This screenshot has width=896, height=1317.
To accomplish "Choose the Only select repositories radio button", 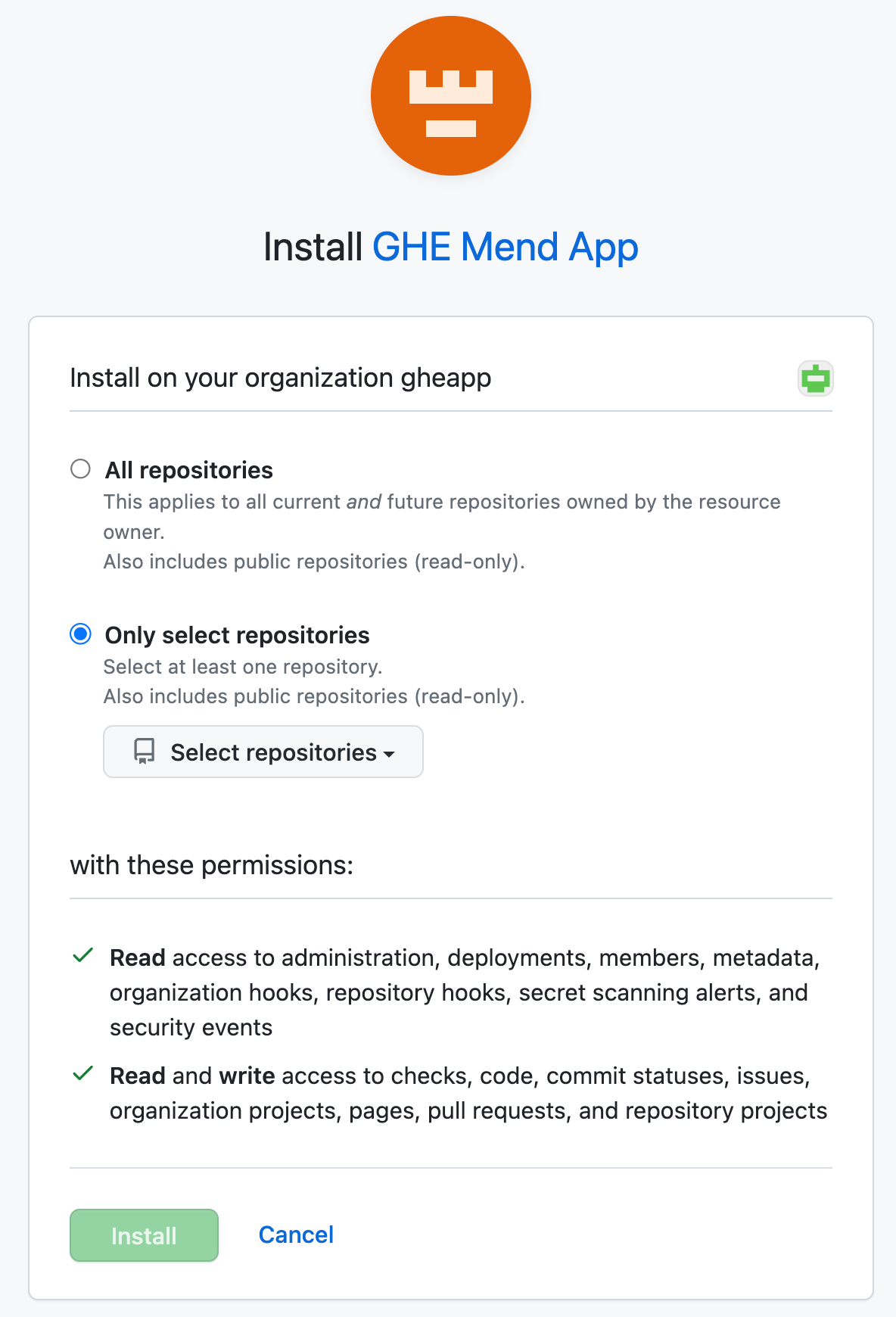I will pyautogui.click(x=80, y=634).
